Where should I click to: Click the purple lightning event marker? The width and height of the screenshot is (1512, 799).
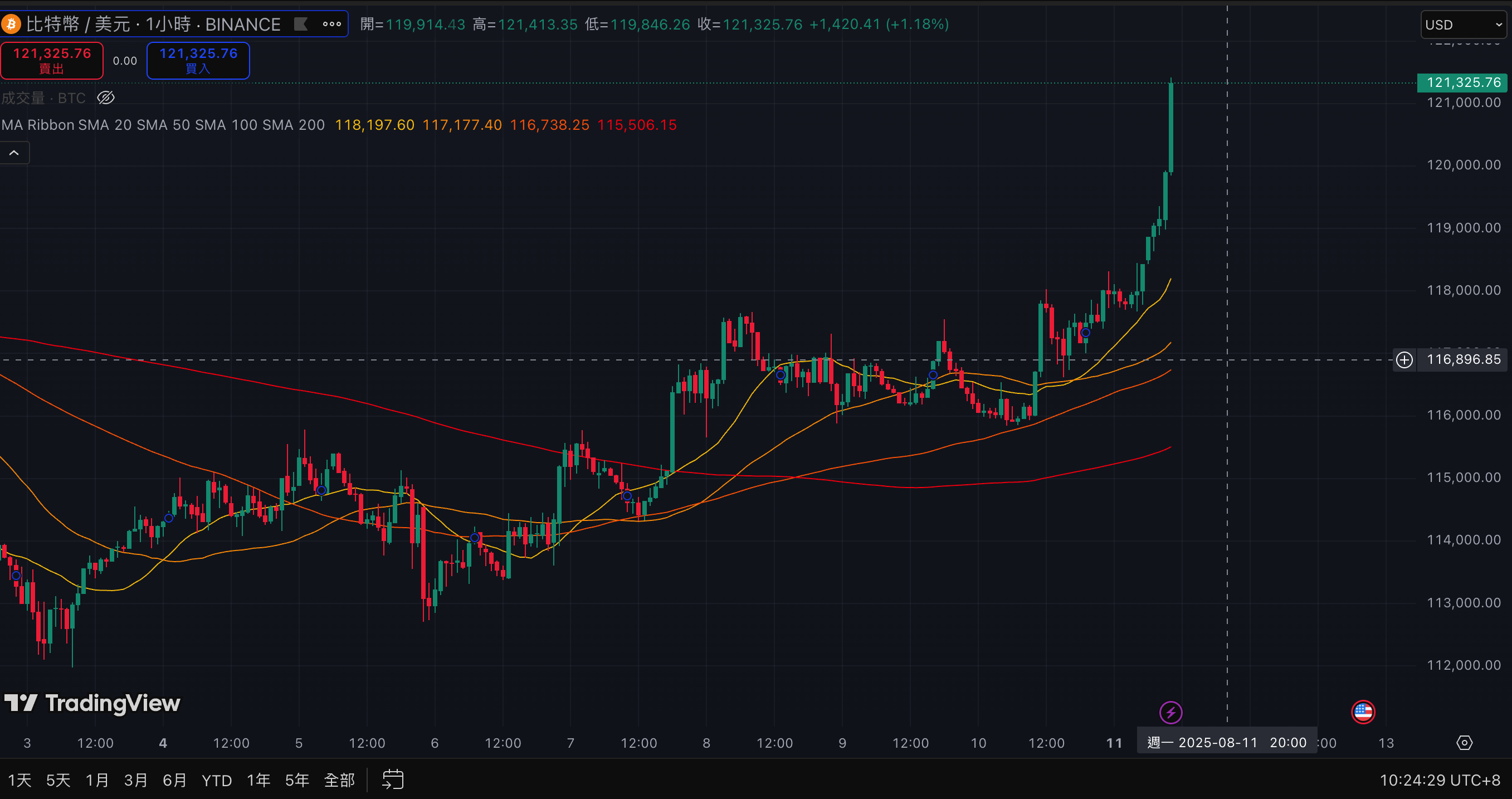pos(1170,712)
